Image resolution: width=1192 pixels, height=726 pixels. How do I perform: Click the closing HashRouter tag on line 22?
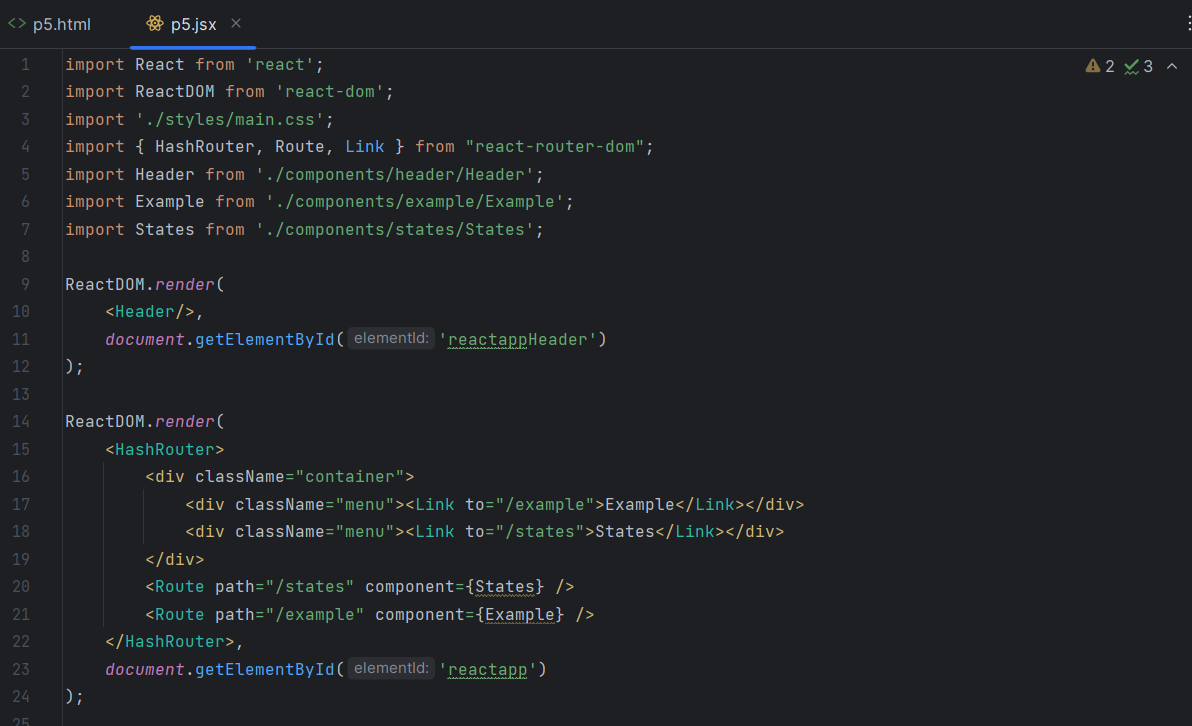pos(170,642)
